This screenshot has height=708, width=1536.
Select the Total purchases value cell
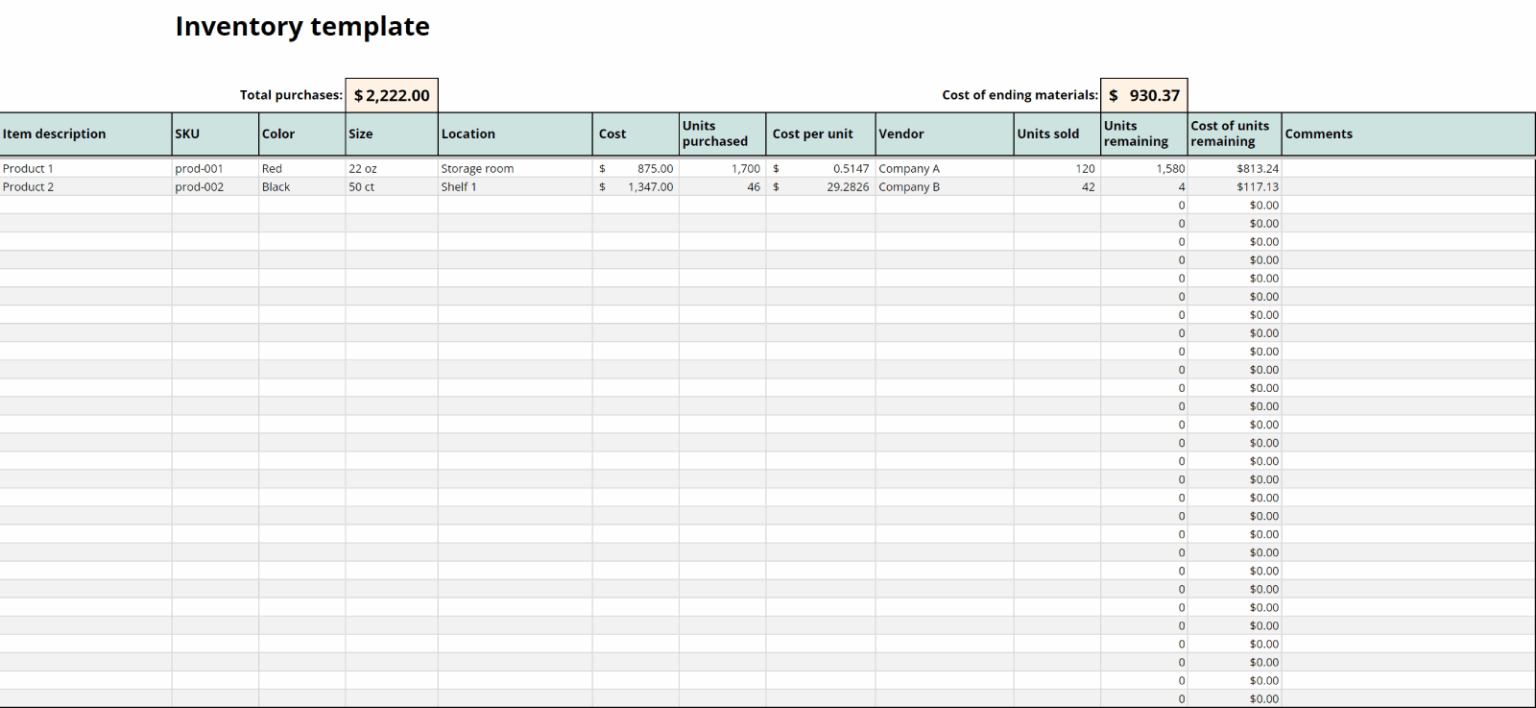(x=389, y=94)
